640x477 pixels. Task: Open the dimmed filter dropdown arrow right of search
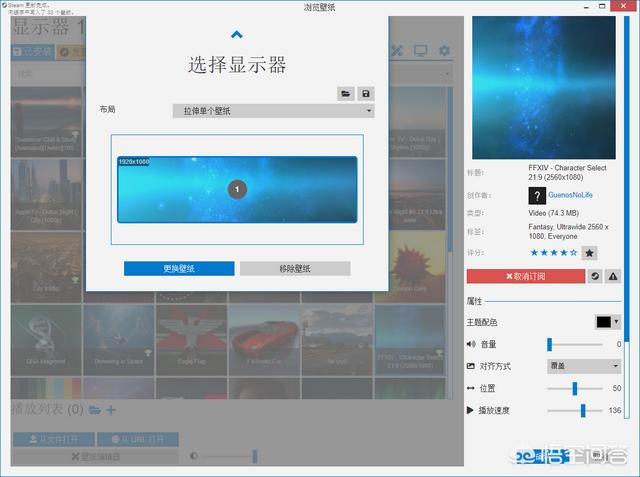447,74
